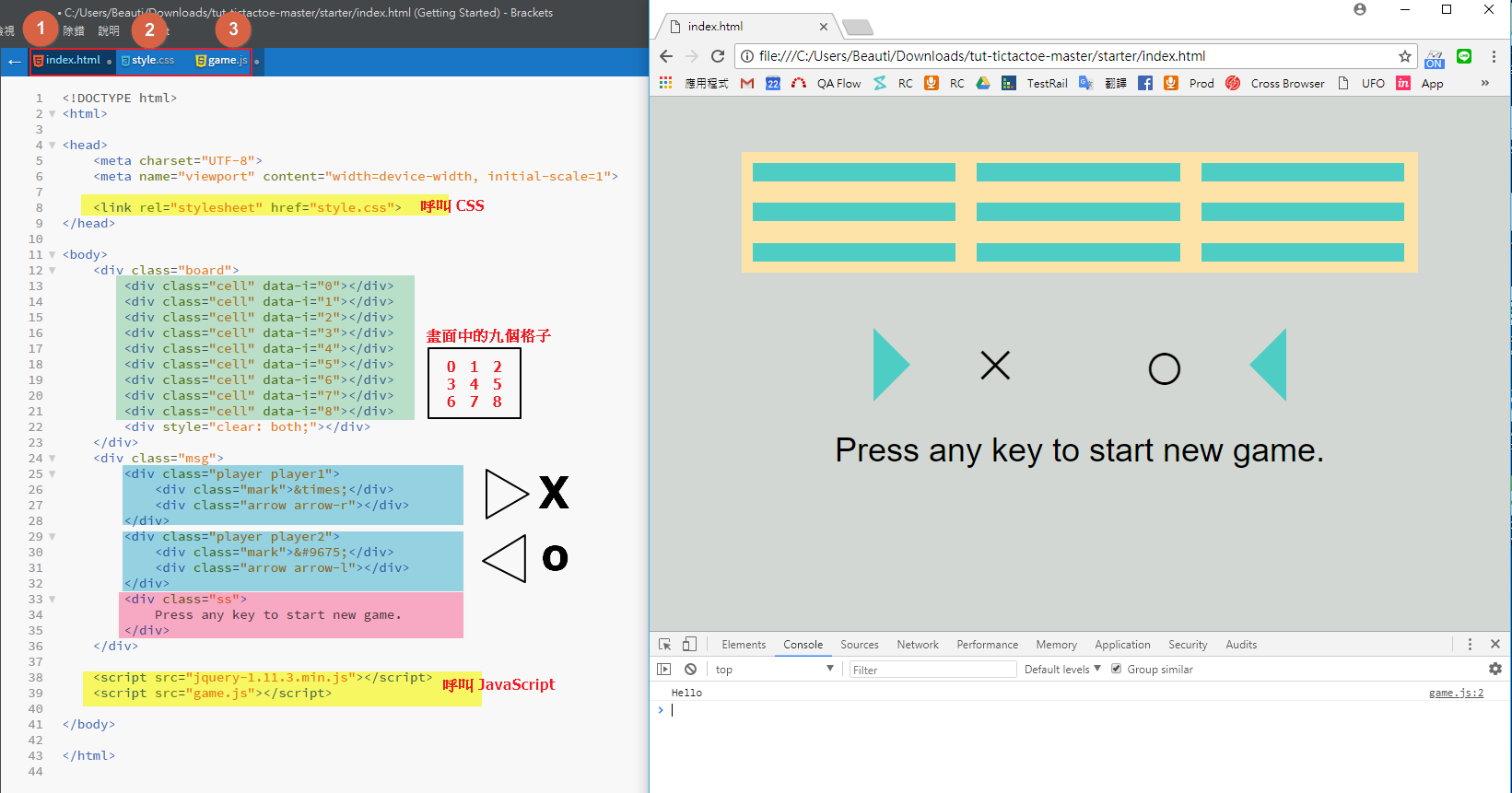Go back with the Brackets left arrow

click(x=14, y=62)
